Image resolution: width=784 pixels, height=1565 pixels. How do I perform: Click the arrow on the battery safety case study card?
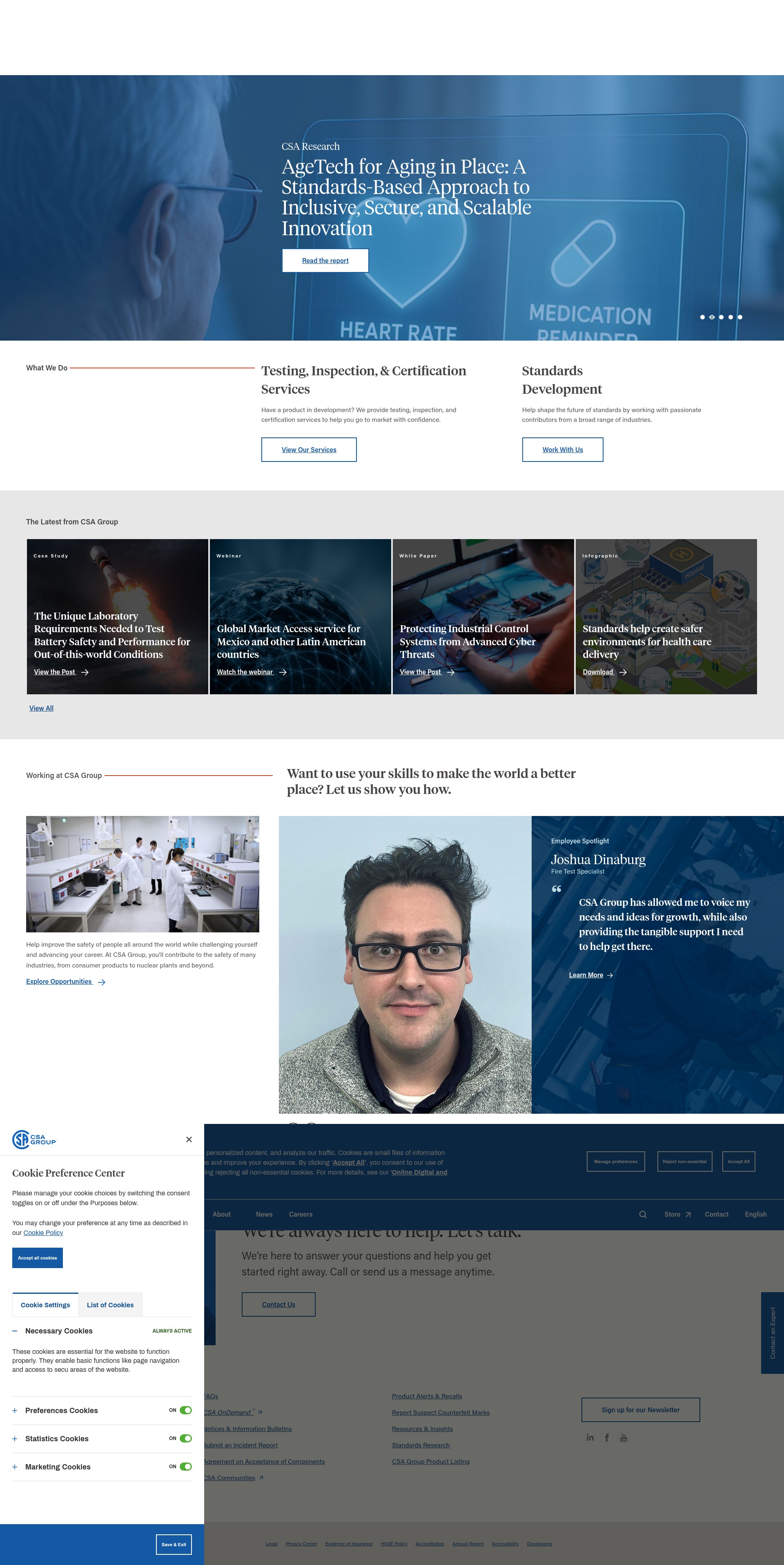[x=85, y=672]
